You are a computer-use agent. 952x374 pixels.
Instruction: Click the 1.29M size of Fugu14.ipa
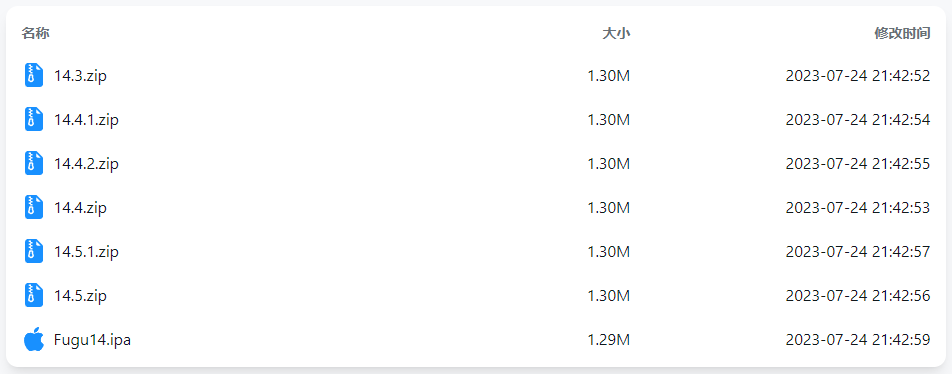click(609, 340)
